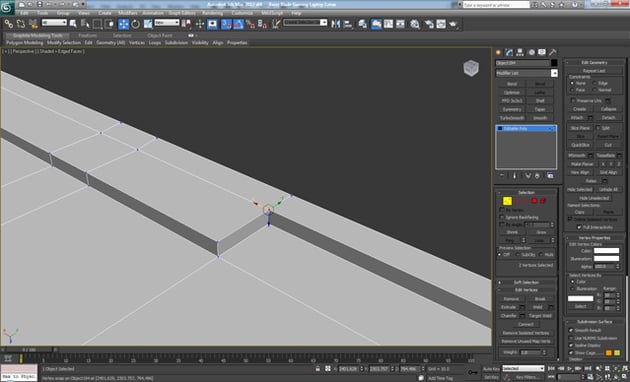Open the Material Editor icon
The height and width of the screenshot is (382, 630).
pyautogui.click(x=415, y=24)
